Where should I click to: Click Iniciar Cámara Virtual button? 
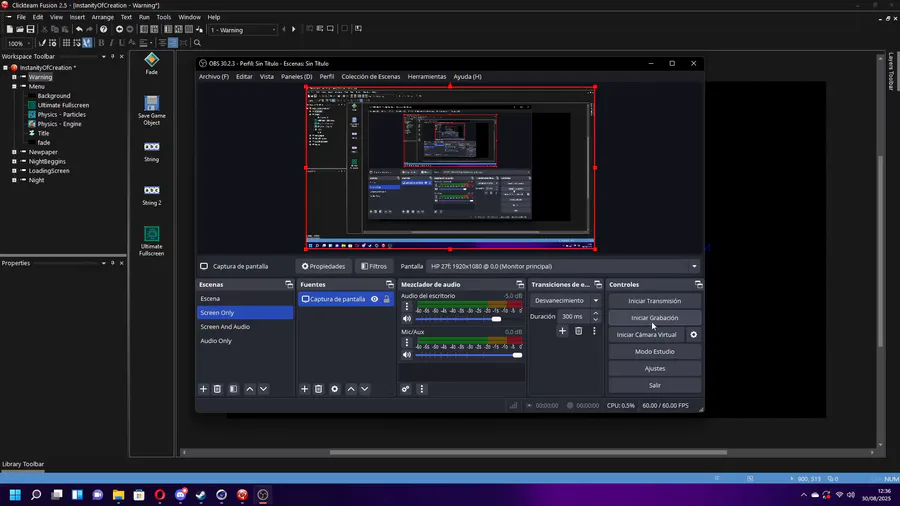[x=646, y=334]
